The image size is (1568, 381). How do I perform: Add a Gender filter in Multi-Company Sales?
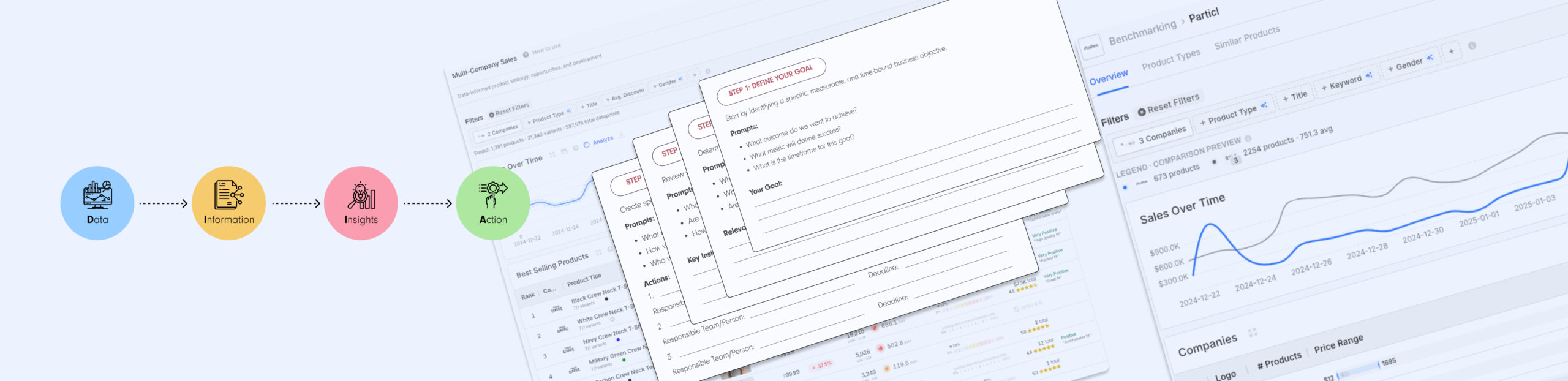667,83
